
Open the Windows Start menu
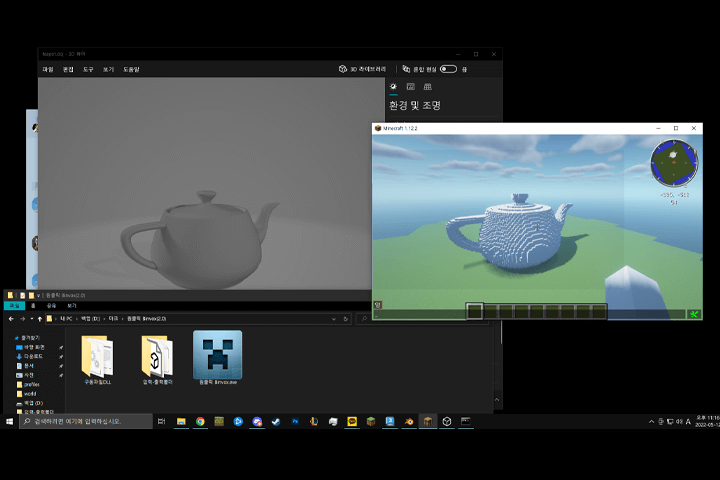tap(10, 421)
